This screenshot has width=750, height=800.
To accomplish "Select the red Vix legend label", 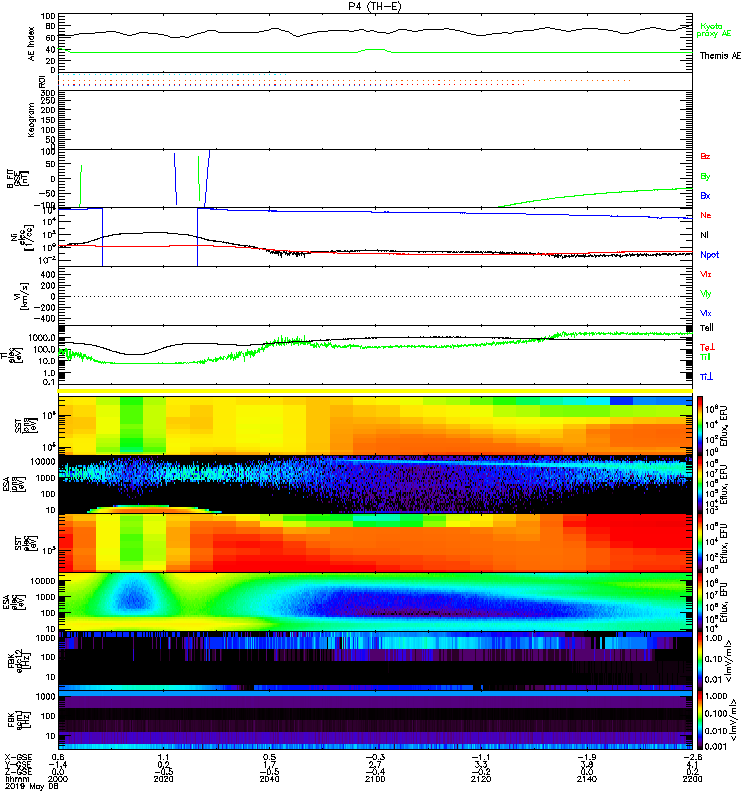I will [706, 274].
